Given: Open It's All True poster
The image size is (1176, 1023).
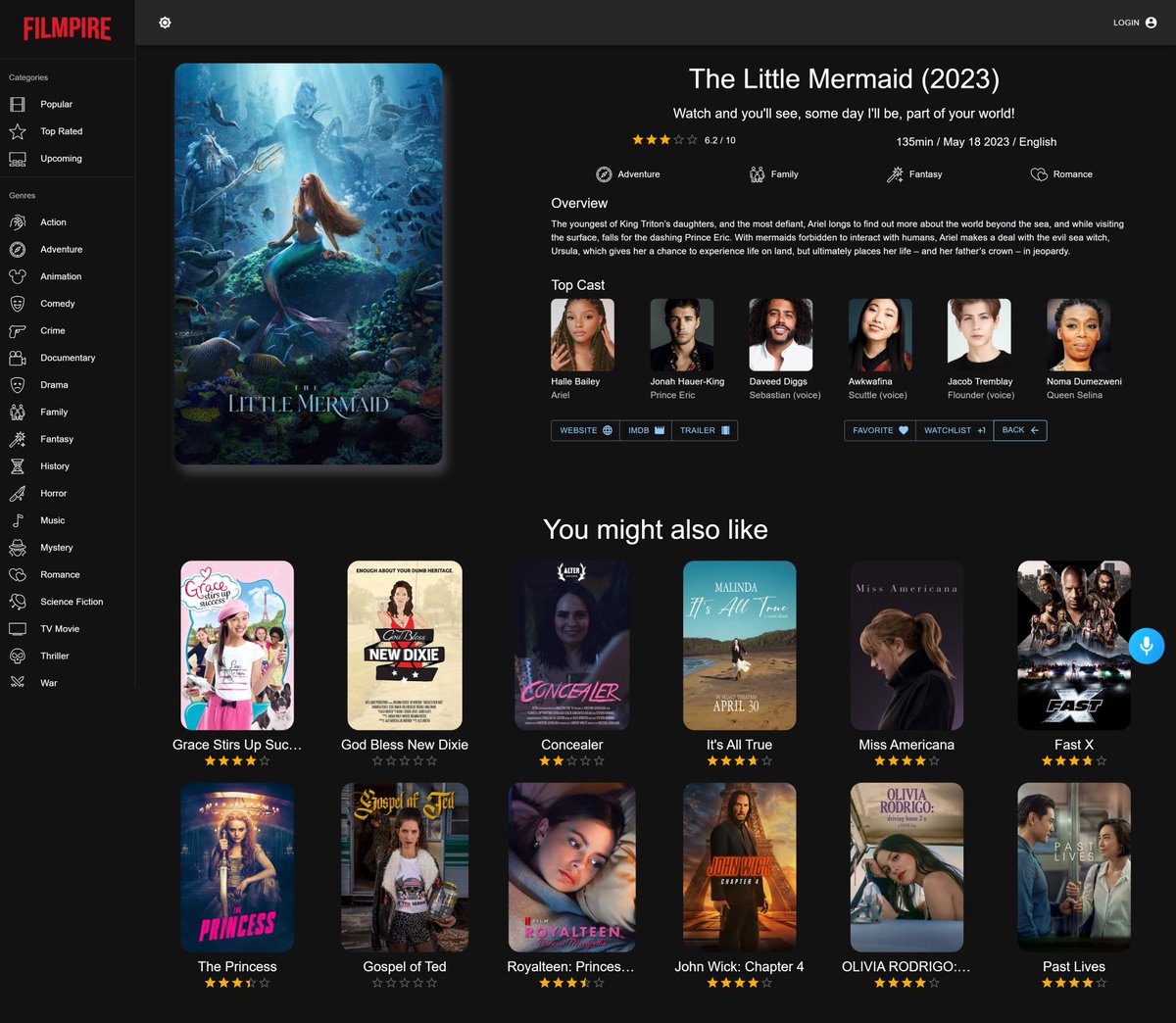Looking at the screenshot, I should point(740,646).
